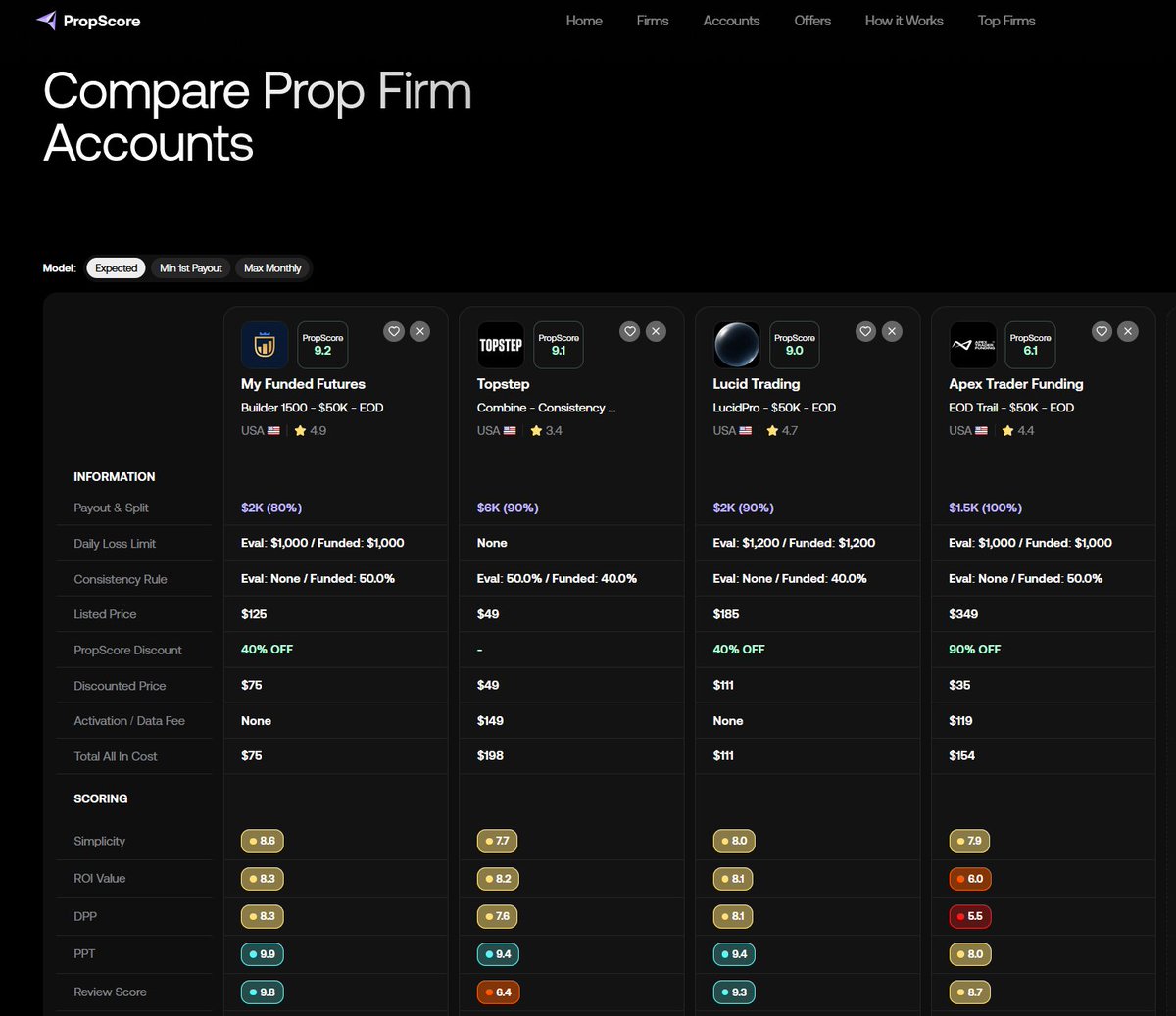The width and height of the screenshot is (1176, 1016).
Task: Favorite the Topstep account with the heart icon
Action: pos(630,331)
